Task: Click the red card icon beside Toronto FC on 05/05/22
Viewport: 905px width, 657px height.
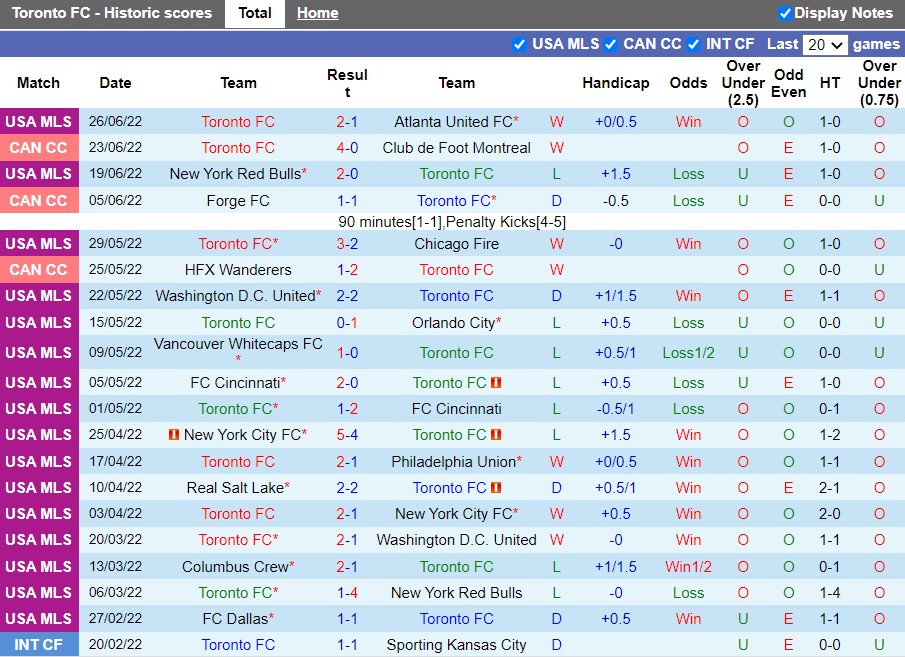Action: pos(496,382)
